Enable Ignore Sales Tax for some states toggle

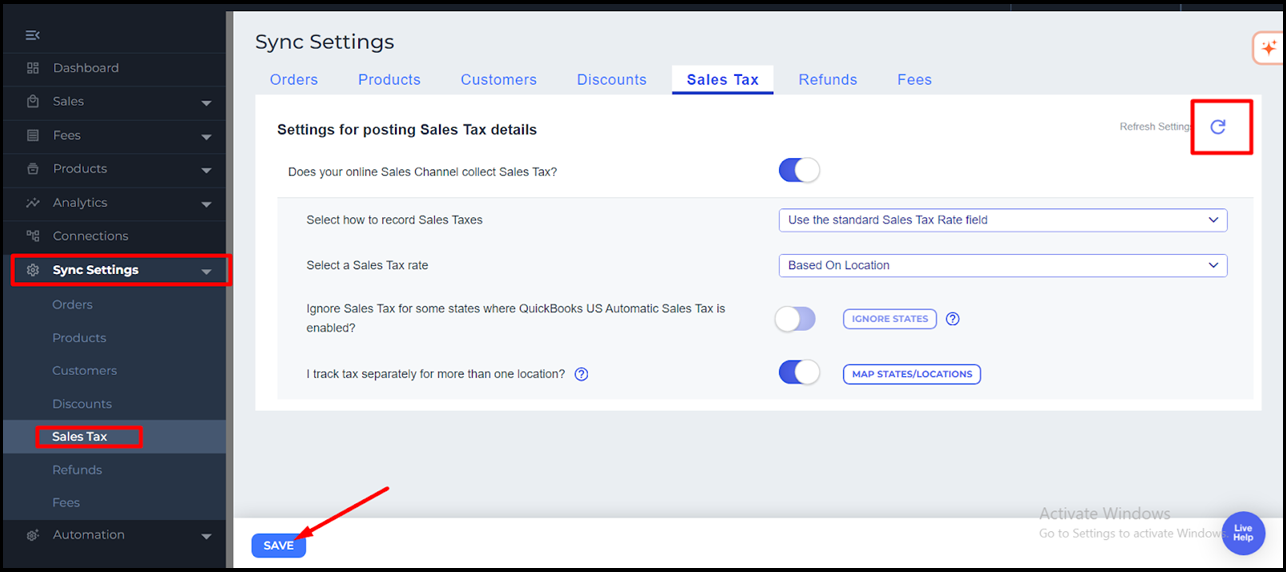click(795, 319)
